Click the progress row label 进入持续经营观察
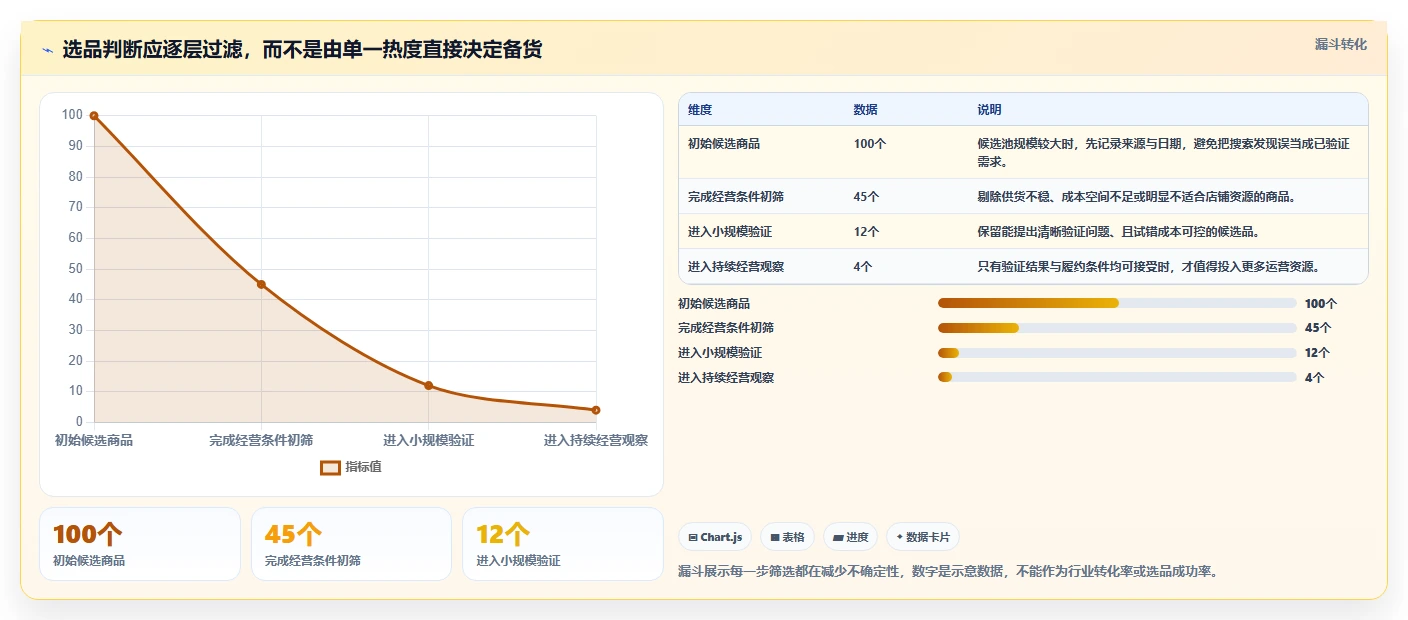Screen dimensions: 1408x620 pyautogui.click(x=726, y=377)
